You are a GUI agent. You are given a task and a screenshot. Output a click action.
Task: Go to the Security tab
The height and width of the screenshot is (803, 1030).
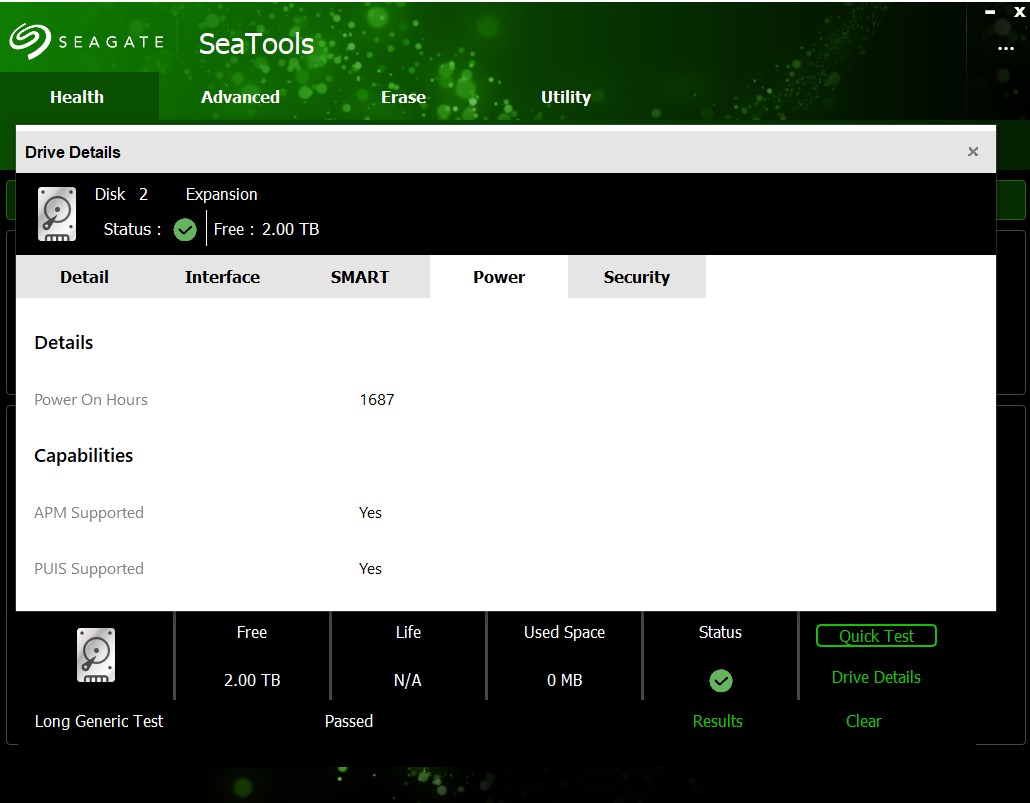[x=636, y=277]
